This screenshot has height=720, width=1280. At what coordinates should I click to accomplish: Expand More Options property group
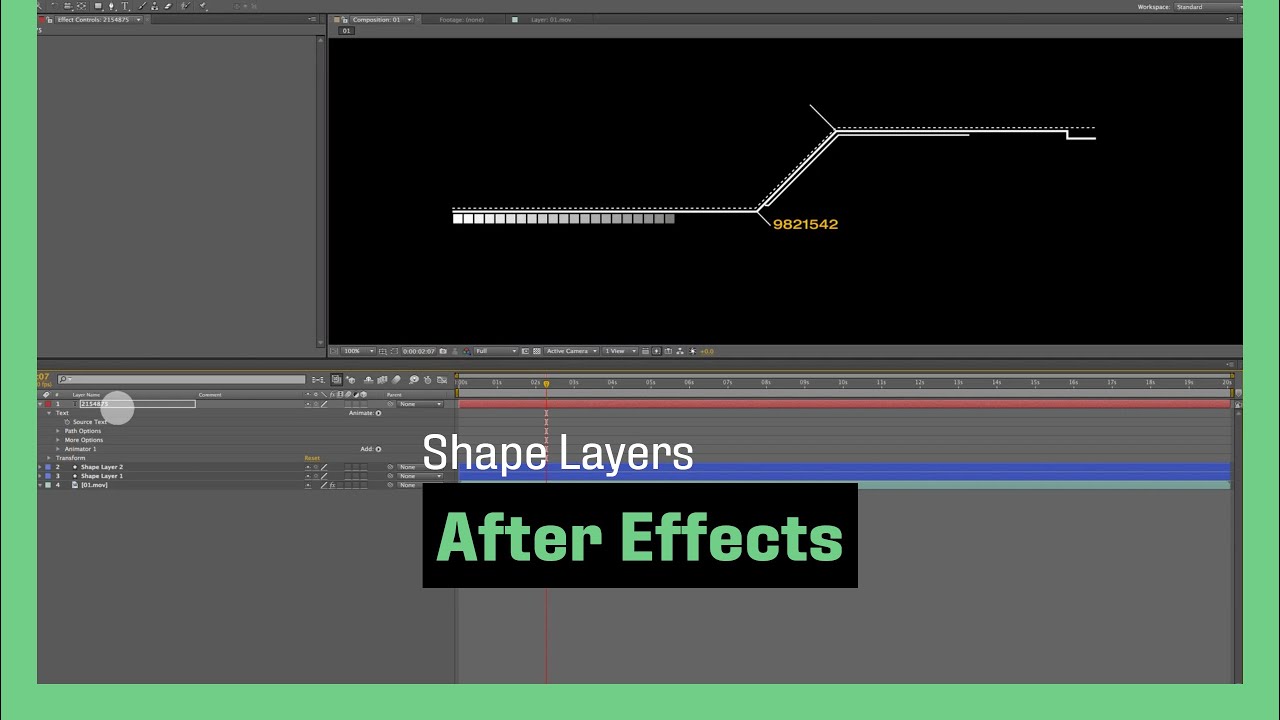pyautogui.click(x=58, y=440)
